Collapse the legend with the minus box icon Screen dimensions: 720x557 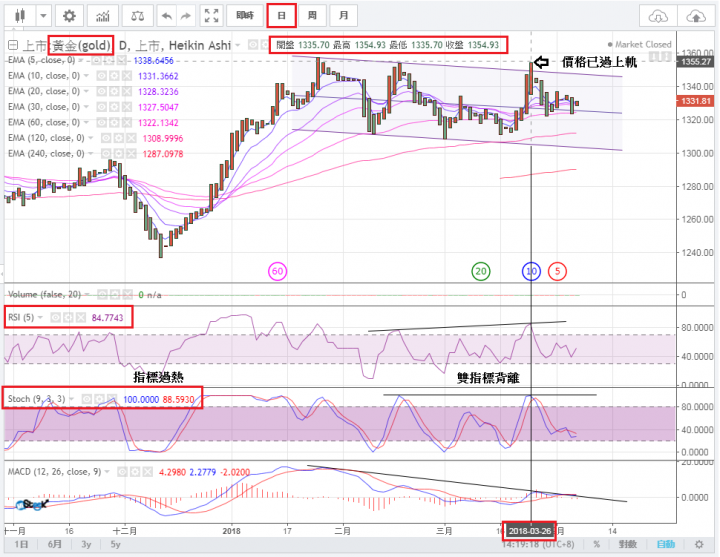point(13,45)
